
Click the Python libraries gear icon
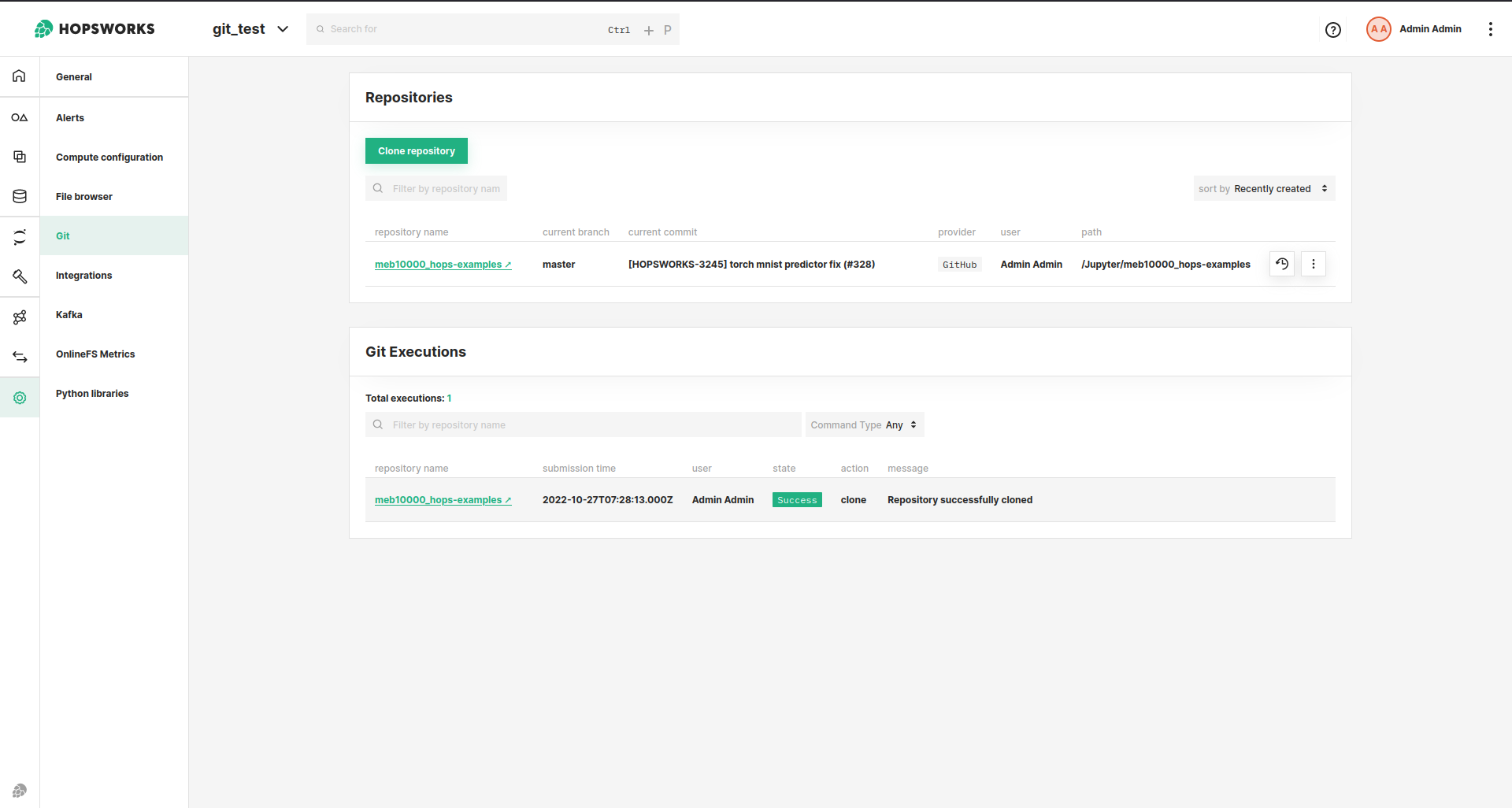tap(20, 397)
